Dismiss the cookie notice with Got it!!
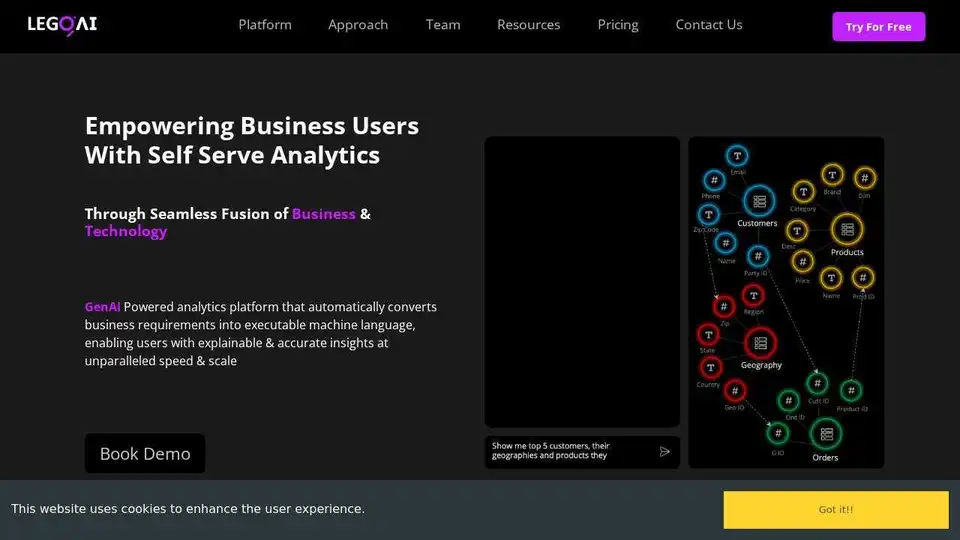This screenshot has height=540, width=960. tap(836, 509)
